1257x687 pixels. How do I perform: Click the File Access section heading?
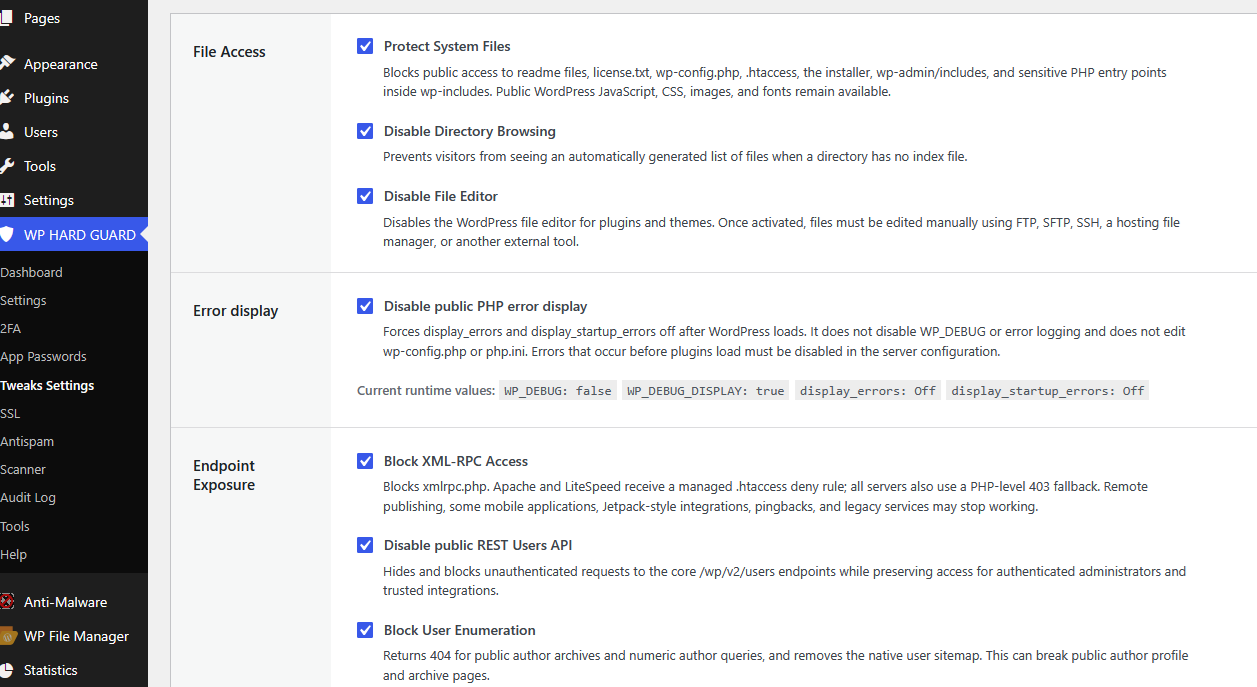(x=229, y=52)
